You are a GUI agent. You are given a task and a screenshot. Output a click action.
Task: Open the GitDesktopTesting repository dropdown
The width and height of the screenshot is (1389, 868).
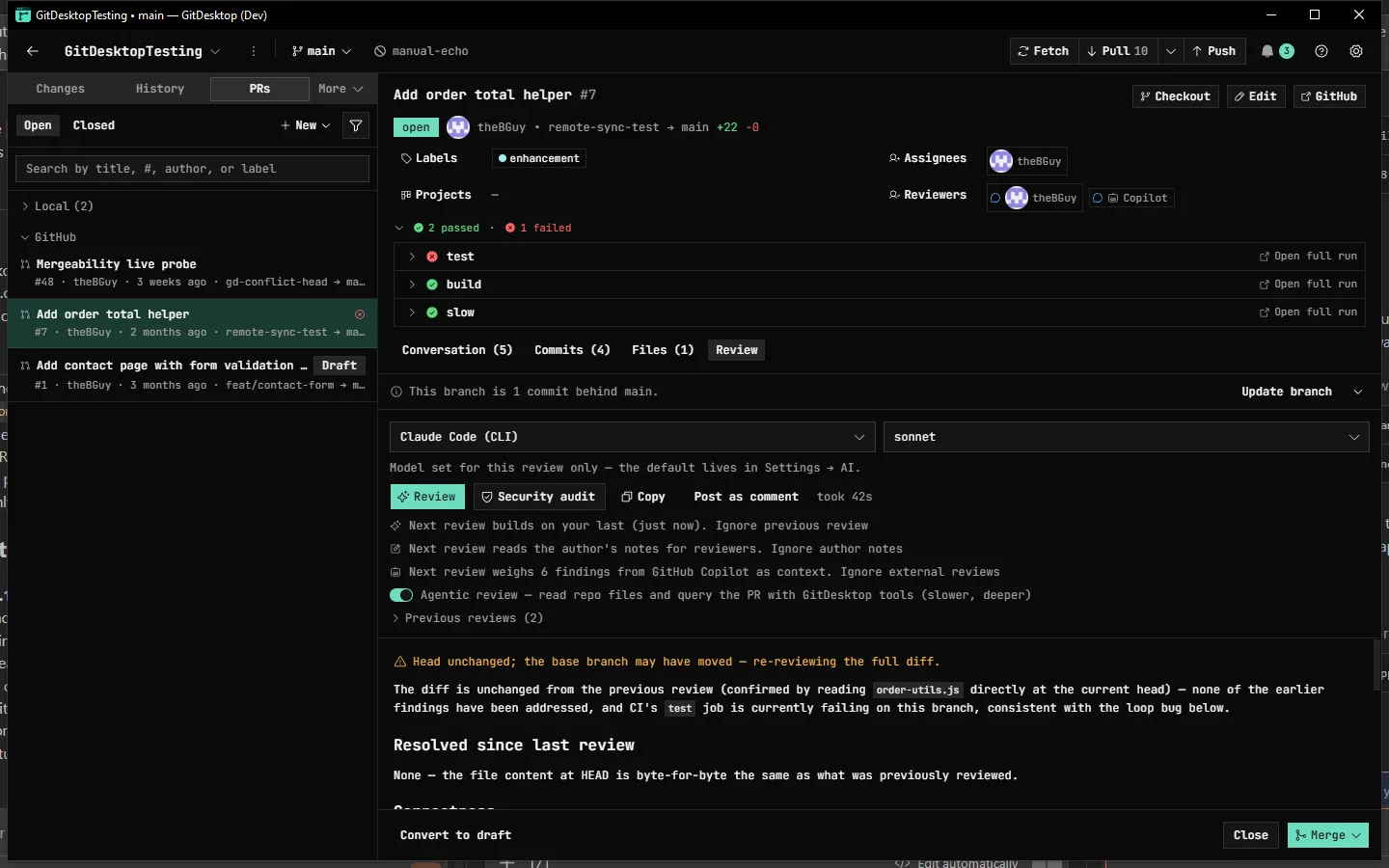point(142,51)
